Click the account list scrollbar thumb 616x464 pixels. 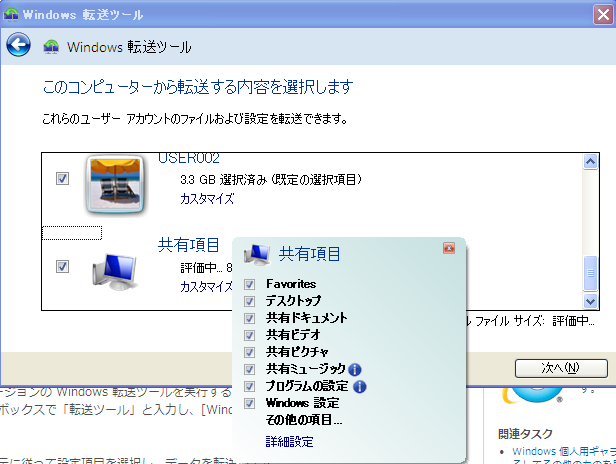pyautogui.click(x=590, y=273)
